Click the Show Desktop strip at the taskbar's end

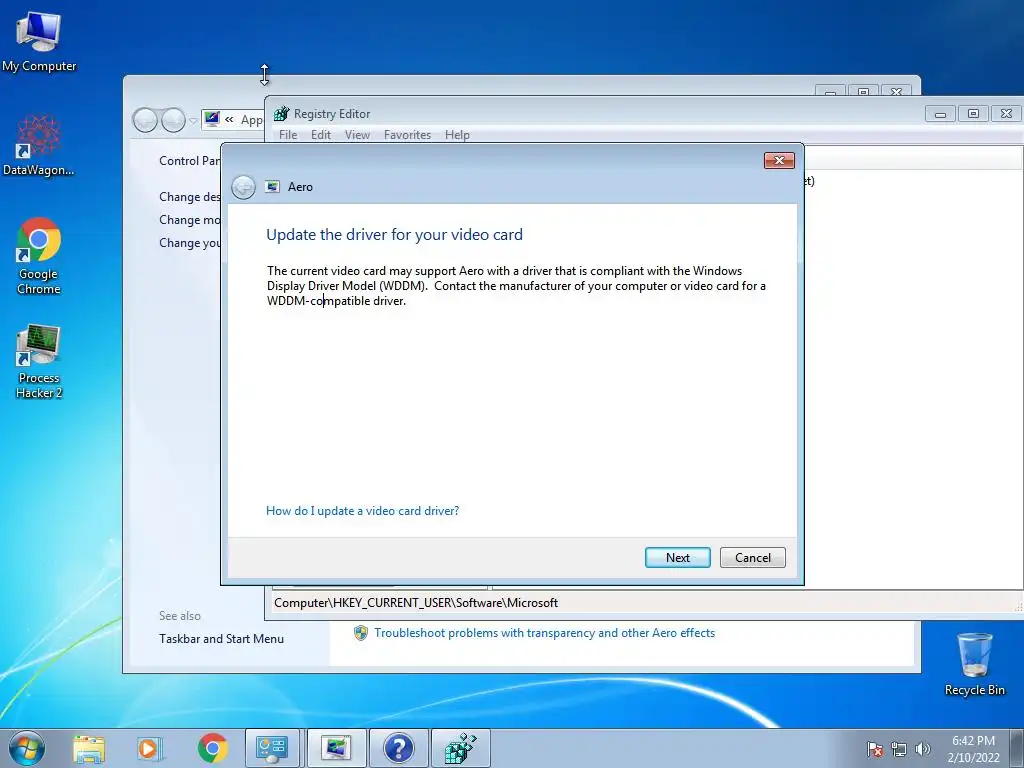point(1017,749)
